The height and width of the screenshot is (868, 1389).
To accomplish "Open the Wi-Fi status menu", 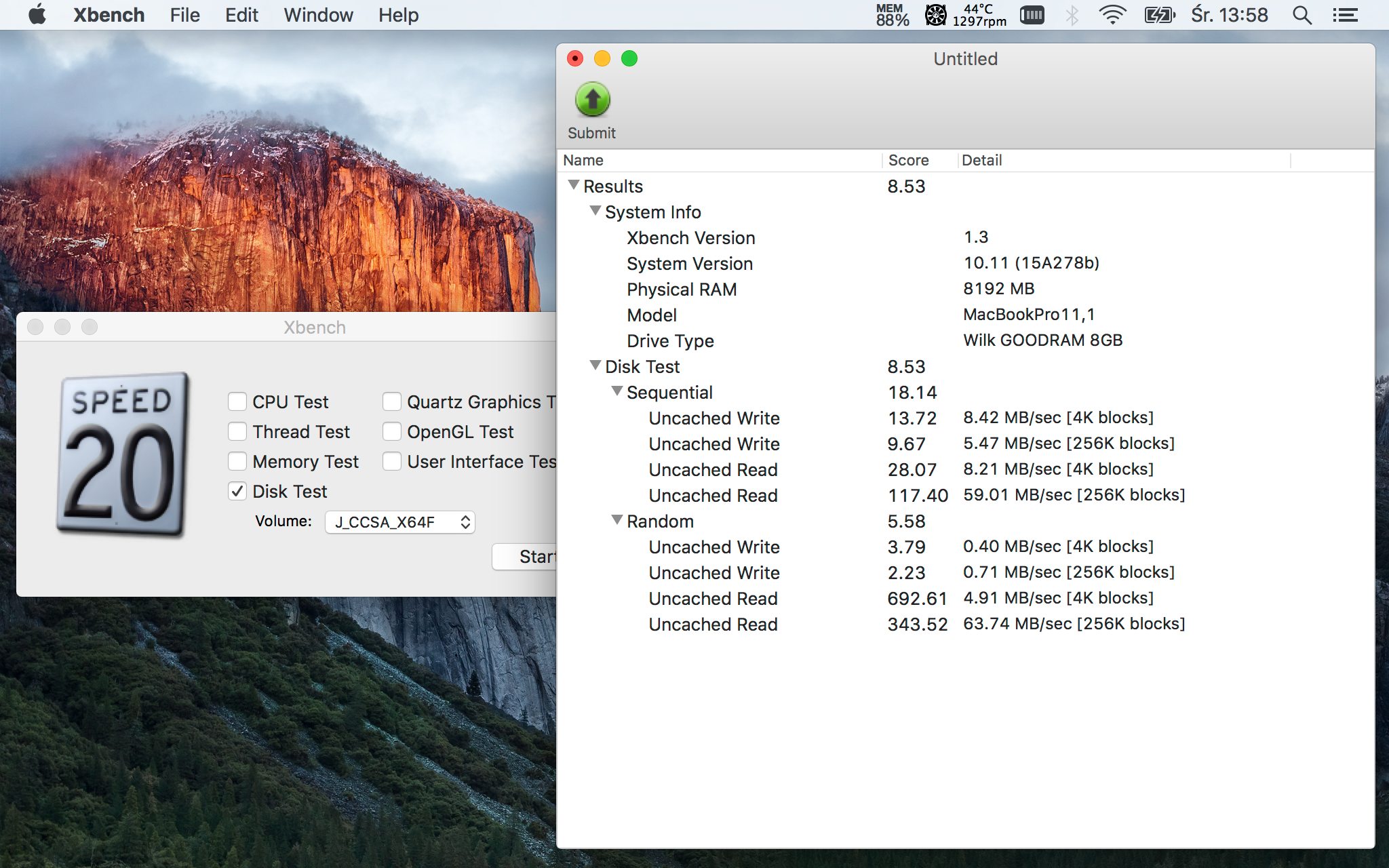I will 1112,15.
